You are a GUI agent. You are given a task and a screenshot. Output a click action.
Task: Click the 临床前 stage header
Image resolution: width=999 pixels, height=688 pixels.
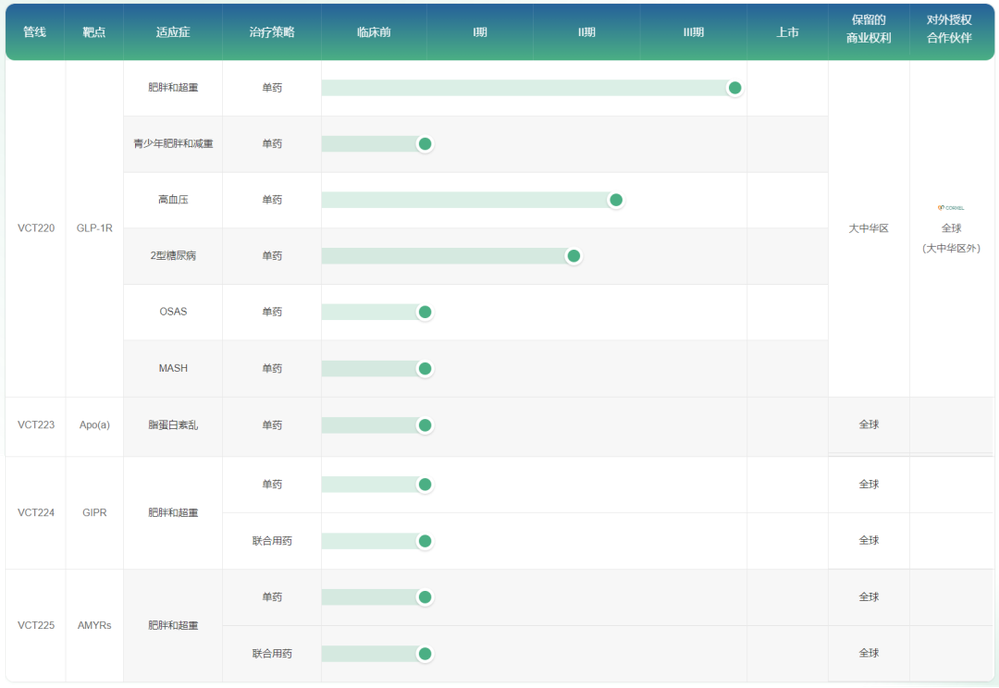pos(374,32)
